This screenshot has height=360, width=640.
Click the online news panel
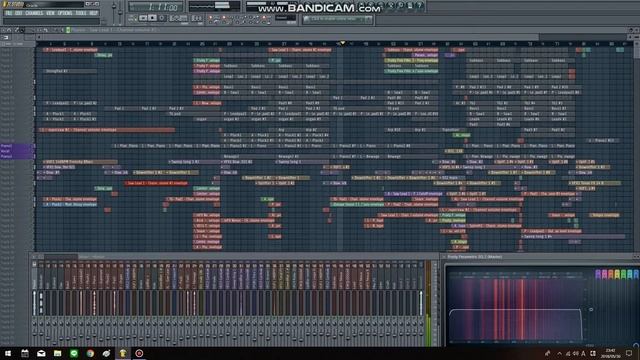coord(338,19)
